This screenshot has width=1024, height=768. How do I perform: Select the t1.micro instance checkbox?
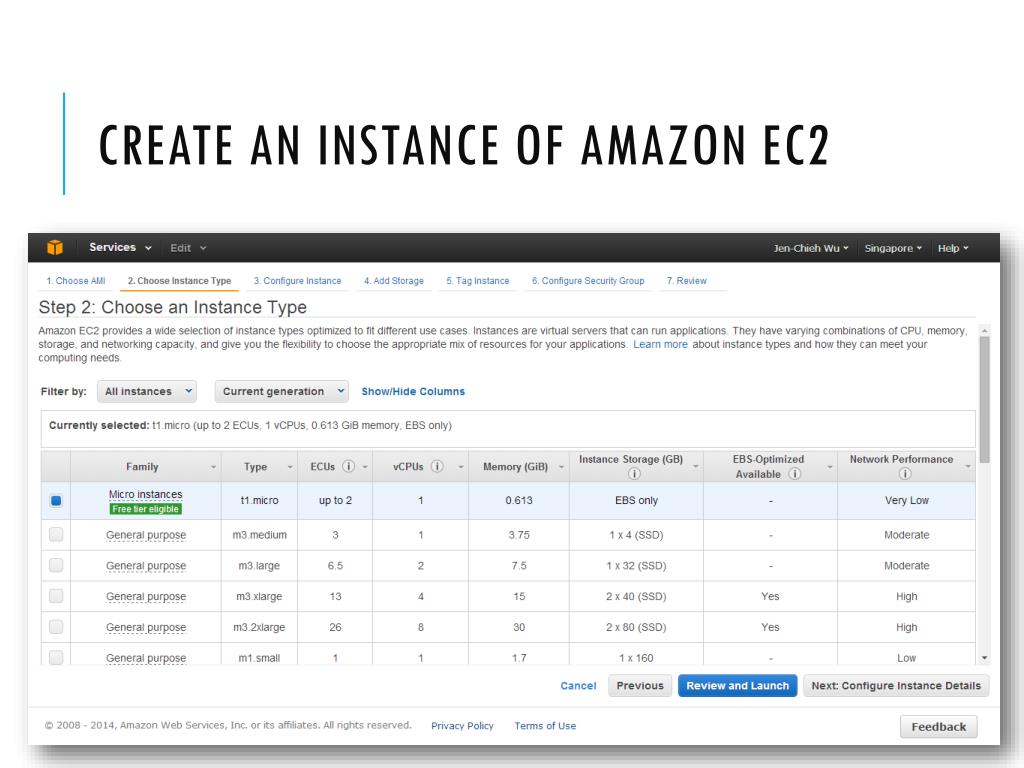pos(56,501)
